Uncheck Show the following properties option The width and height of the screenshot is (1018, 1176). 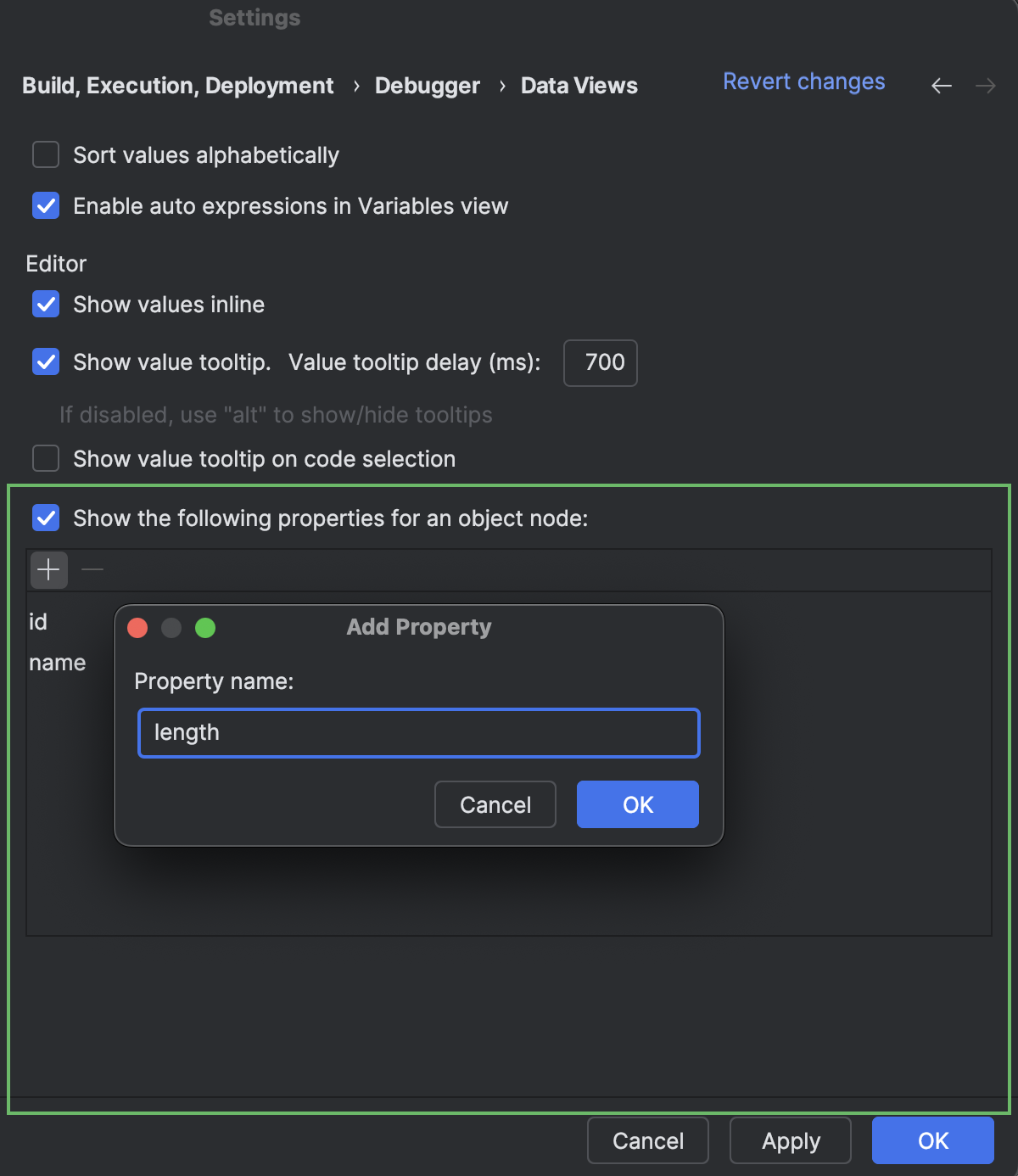(45, 518)
